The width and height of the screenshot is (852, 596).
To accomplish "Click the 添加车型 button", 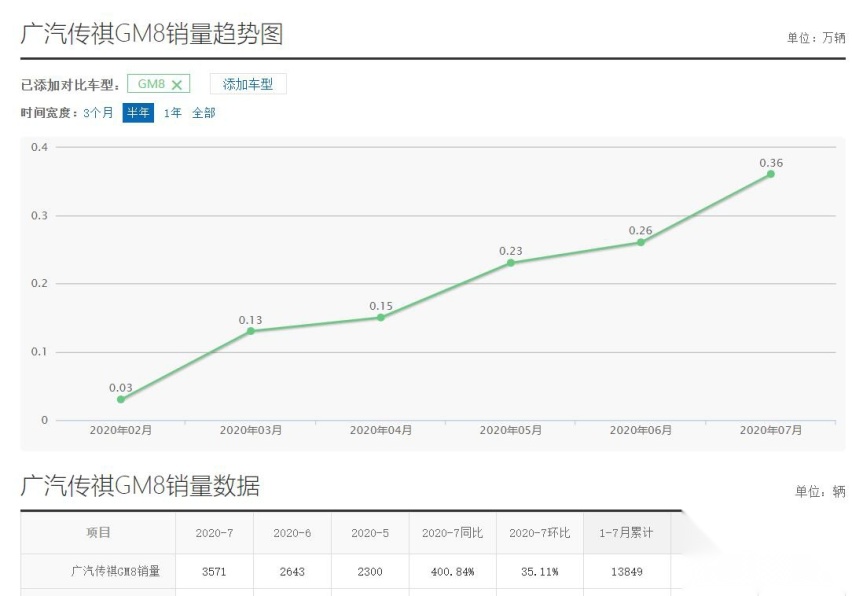I will tap(248, 84).
